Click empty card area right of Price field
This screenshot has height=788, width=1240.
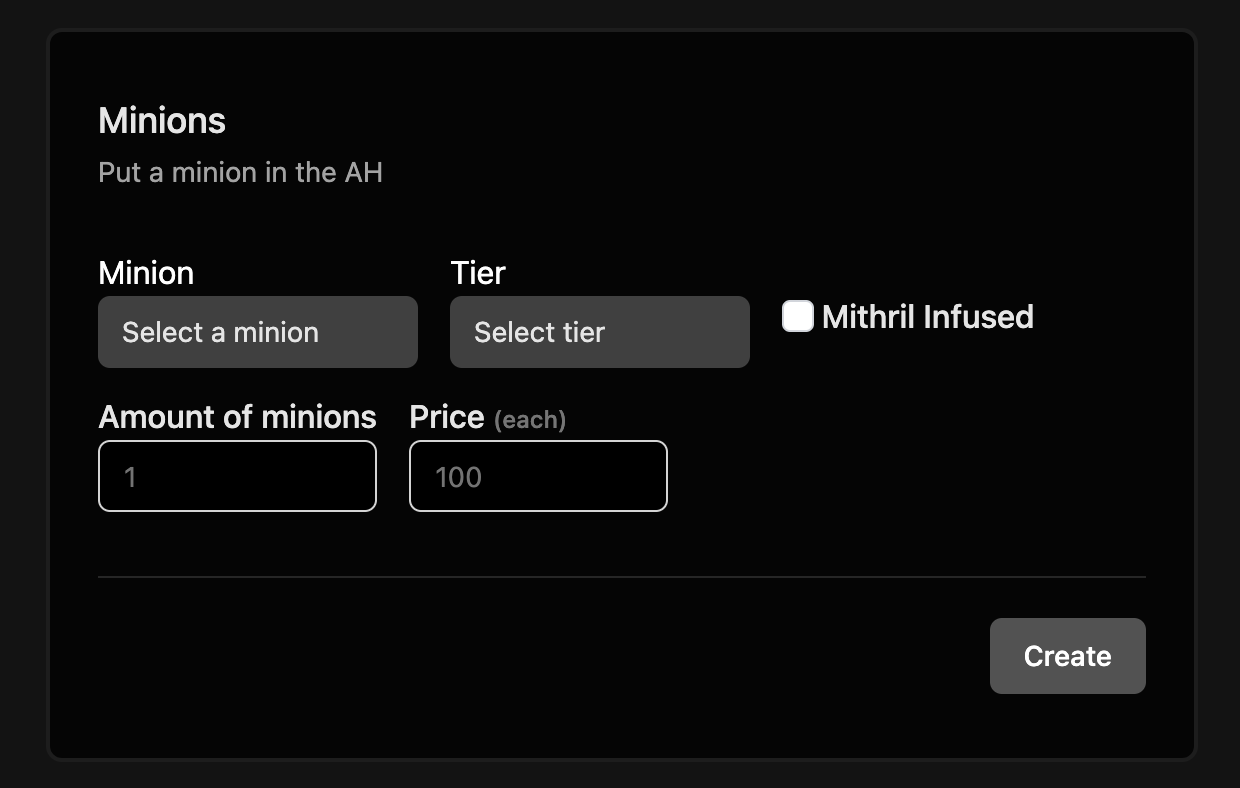tap(900, 476)
